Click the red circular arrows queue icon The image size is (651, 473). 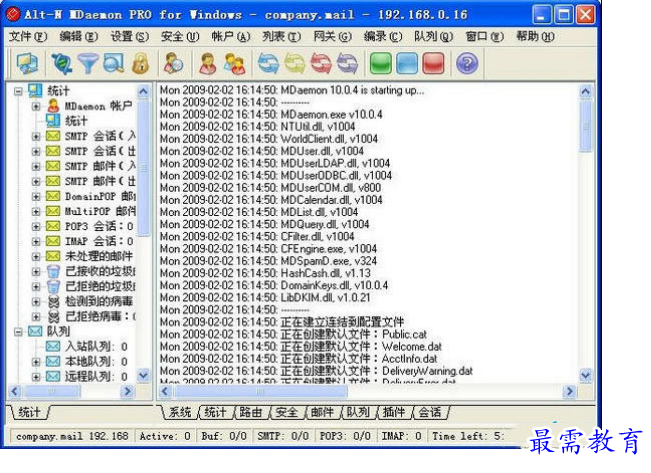point(321,64)
